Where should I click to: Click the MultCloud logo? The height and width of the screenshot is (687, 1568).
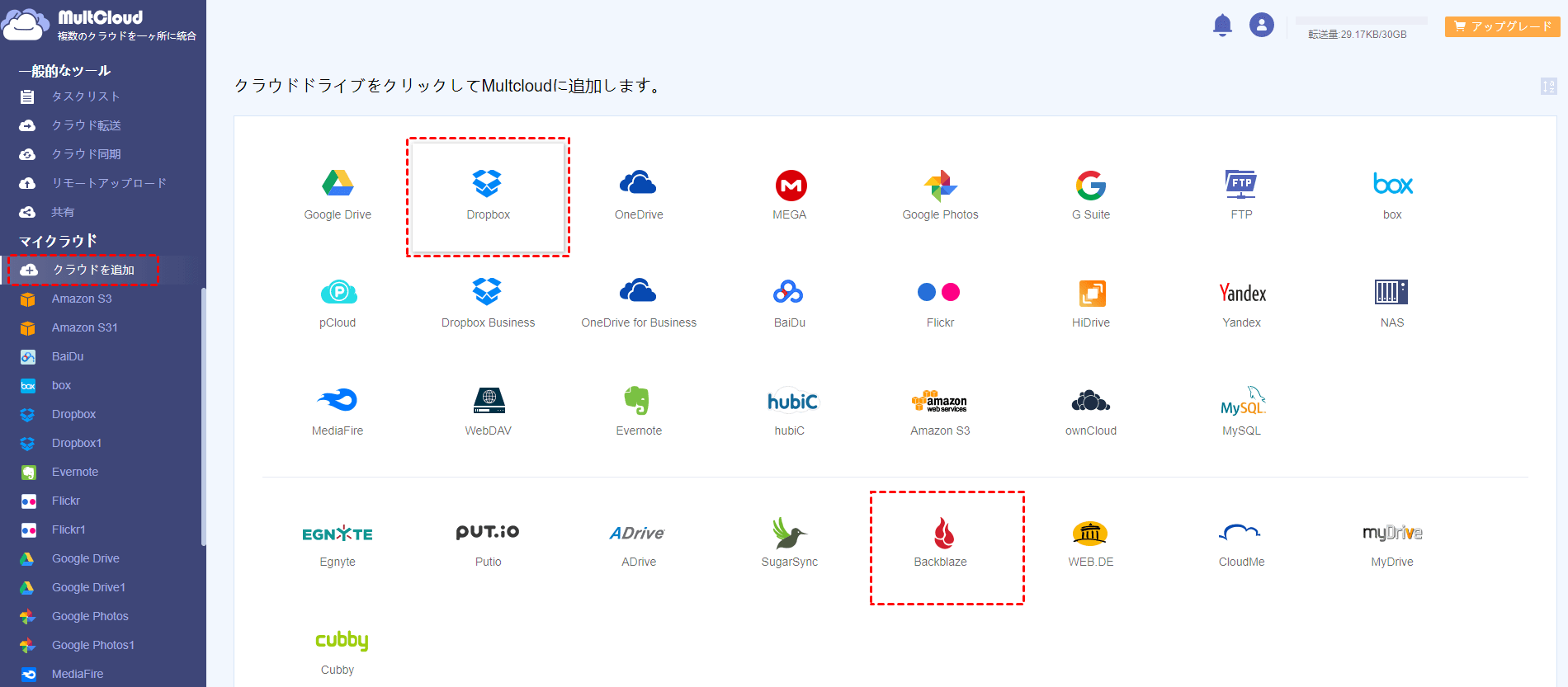pos(99,25)
